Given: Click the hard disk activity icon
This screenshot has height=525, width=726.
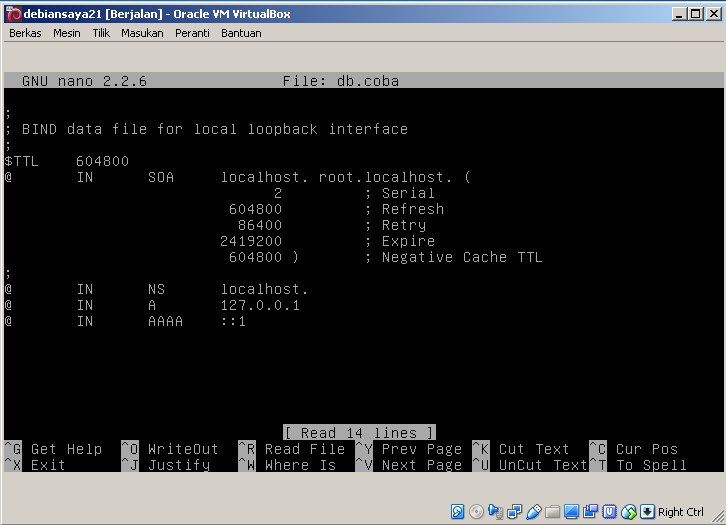Looking at the screenshot, I should tap(457, 512).
